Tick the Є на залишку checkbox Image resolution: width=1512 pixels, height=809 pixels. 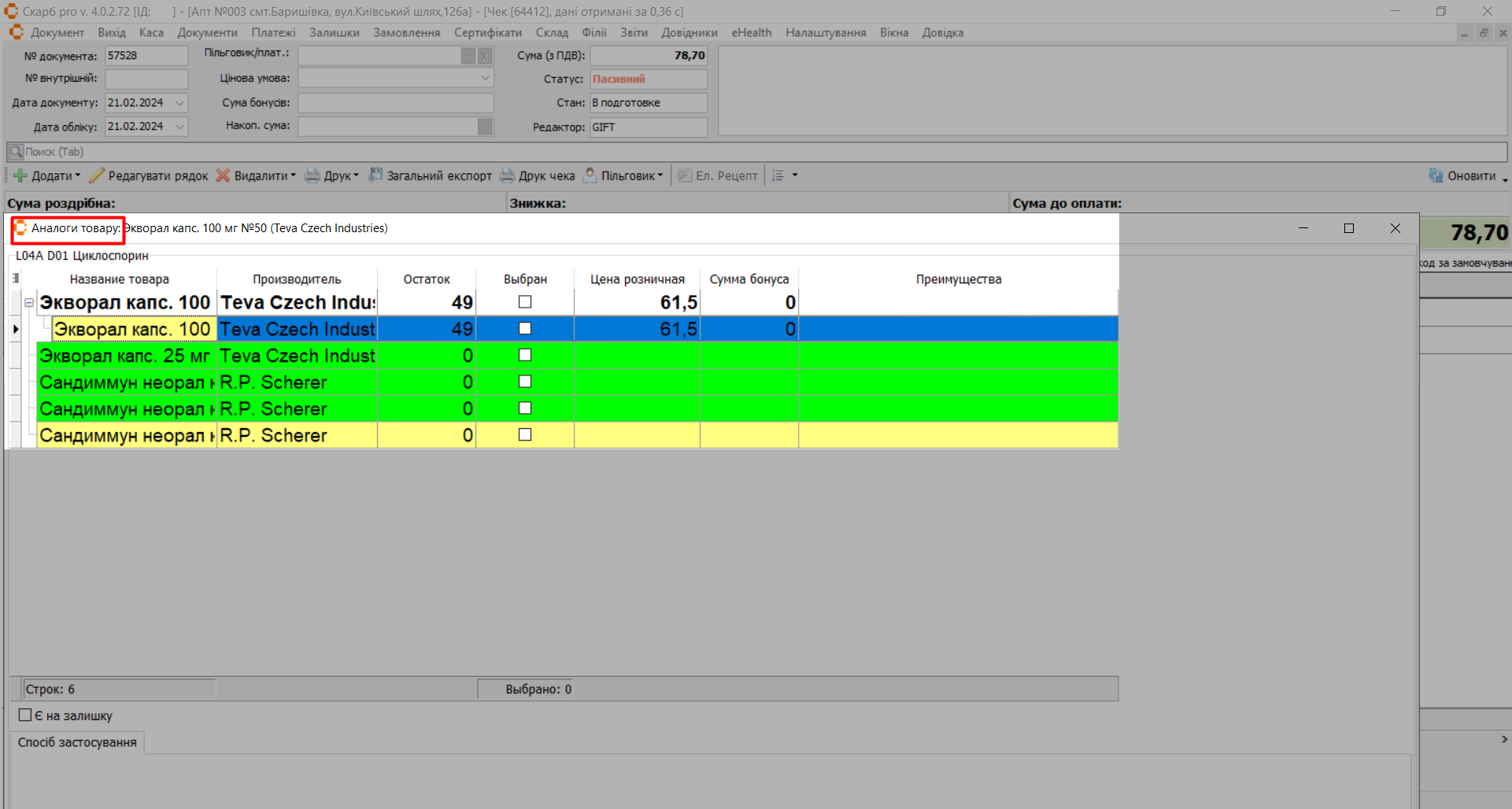click(x=25, y=715)
